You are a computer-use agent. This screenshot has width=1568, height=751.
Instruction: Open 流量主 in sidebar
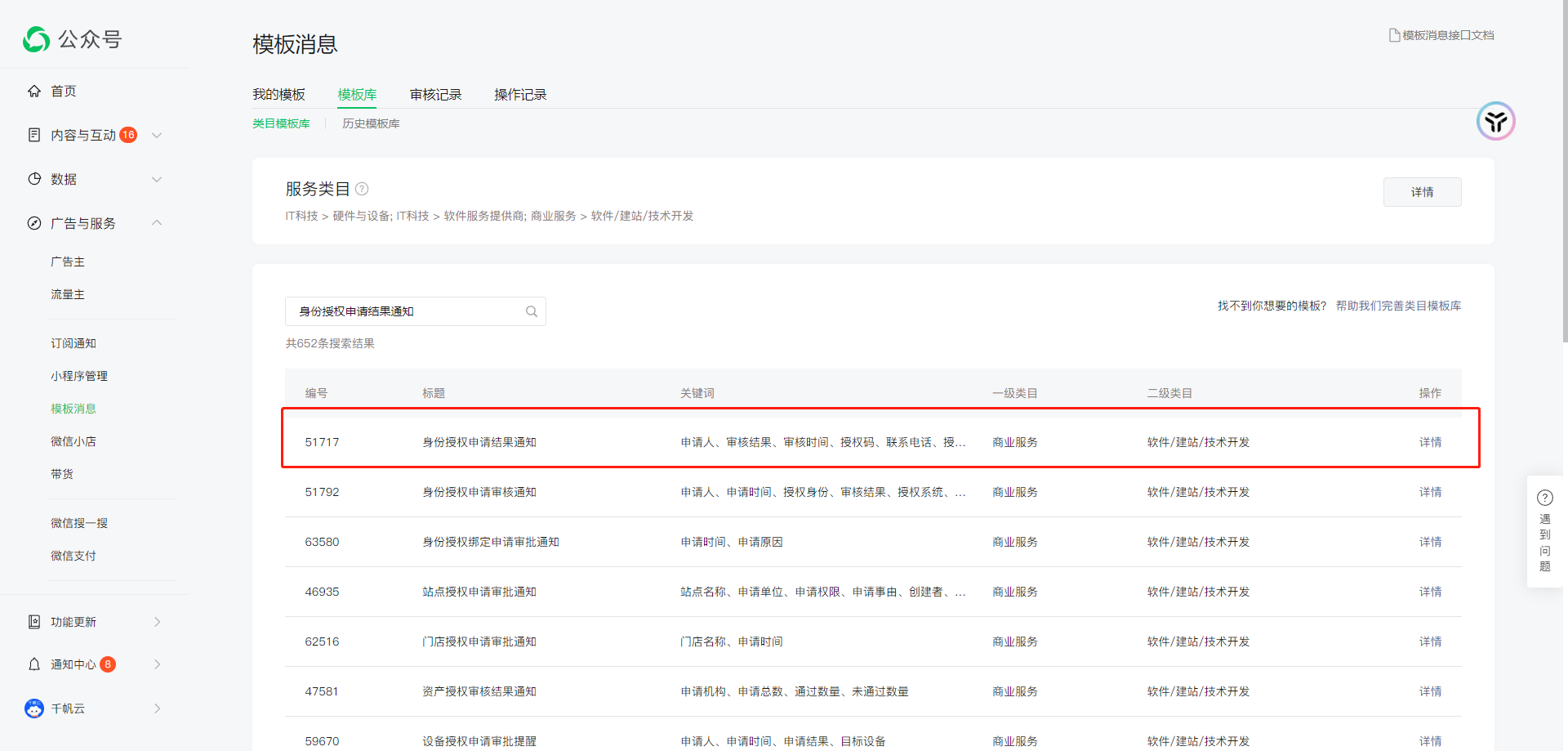68,294
